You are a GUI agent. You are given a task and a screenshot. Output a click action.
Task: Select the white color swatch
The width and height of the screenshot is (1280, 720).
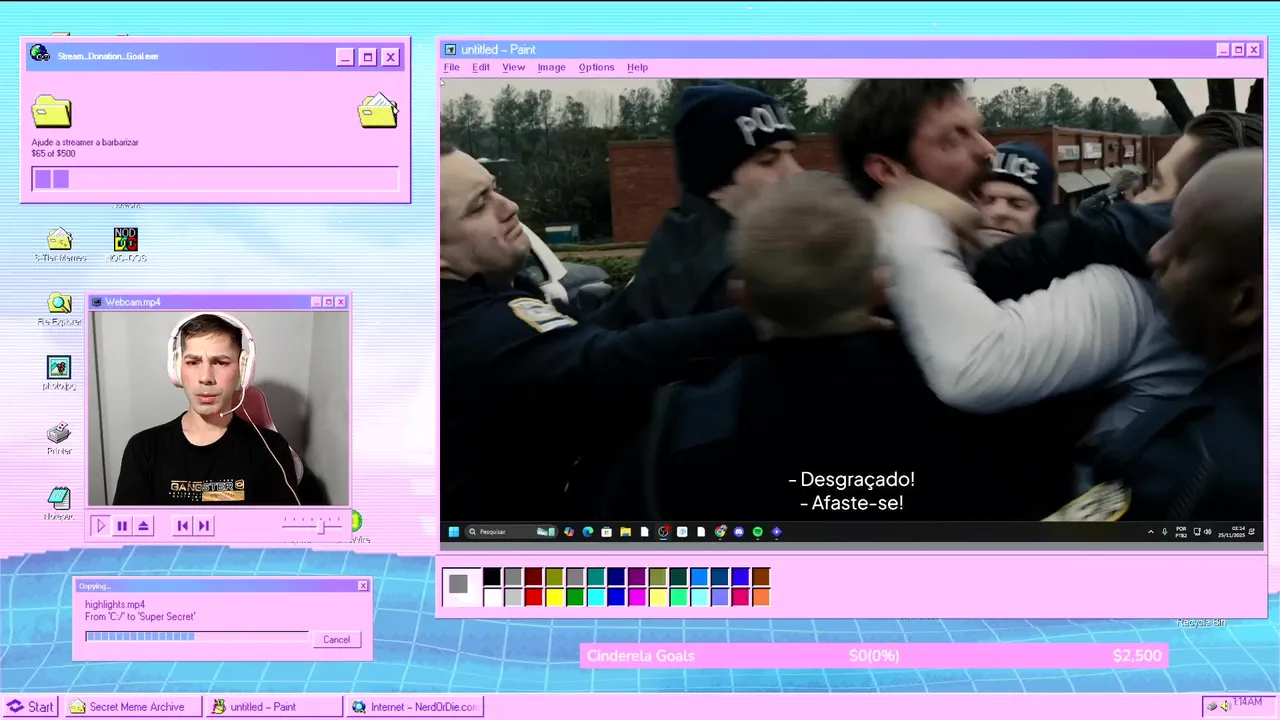coord(492,597)
